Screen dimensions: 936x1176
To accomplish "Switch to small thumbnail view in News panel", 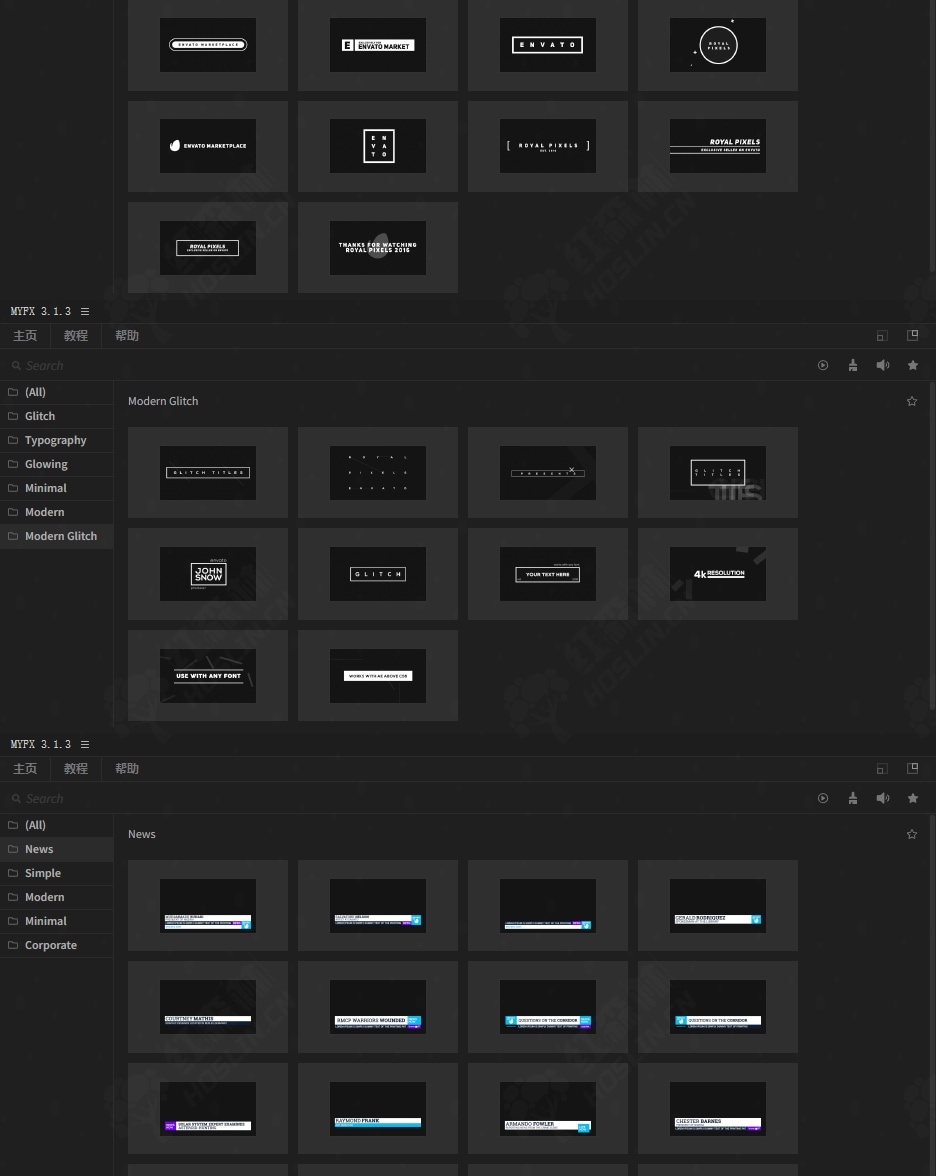I will [882, 768].
